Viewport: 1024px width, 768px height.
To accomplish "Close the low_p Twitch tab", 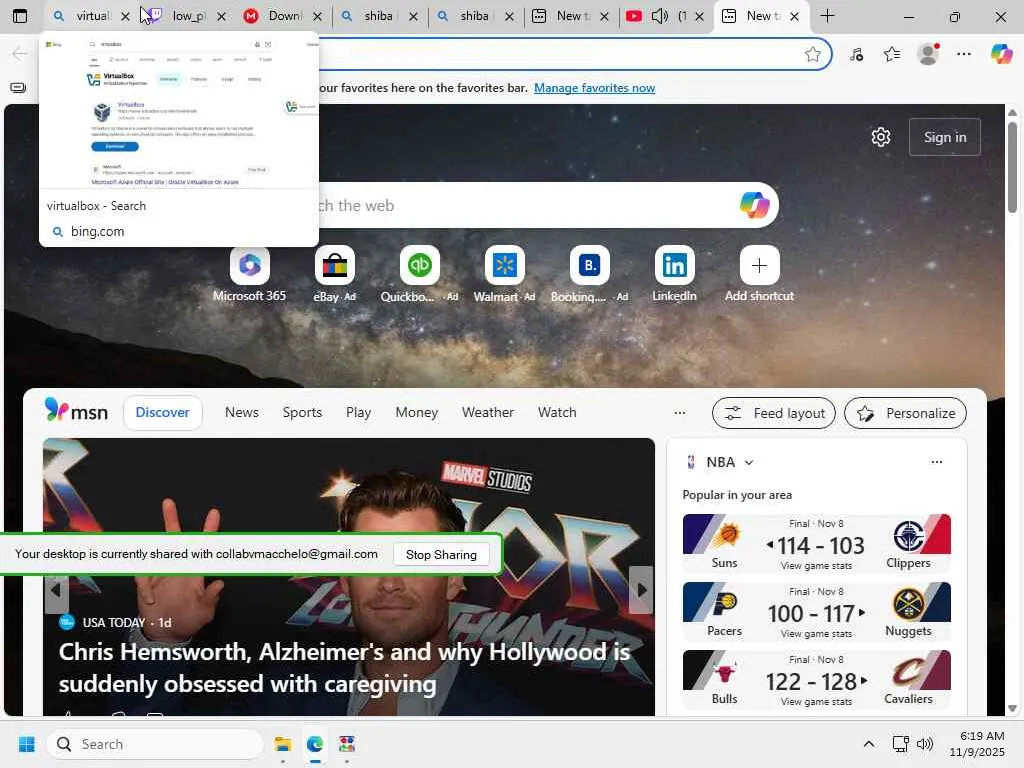I will 221,16.
